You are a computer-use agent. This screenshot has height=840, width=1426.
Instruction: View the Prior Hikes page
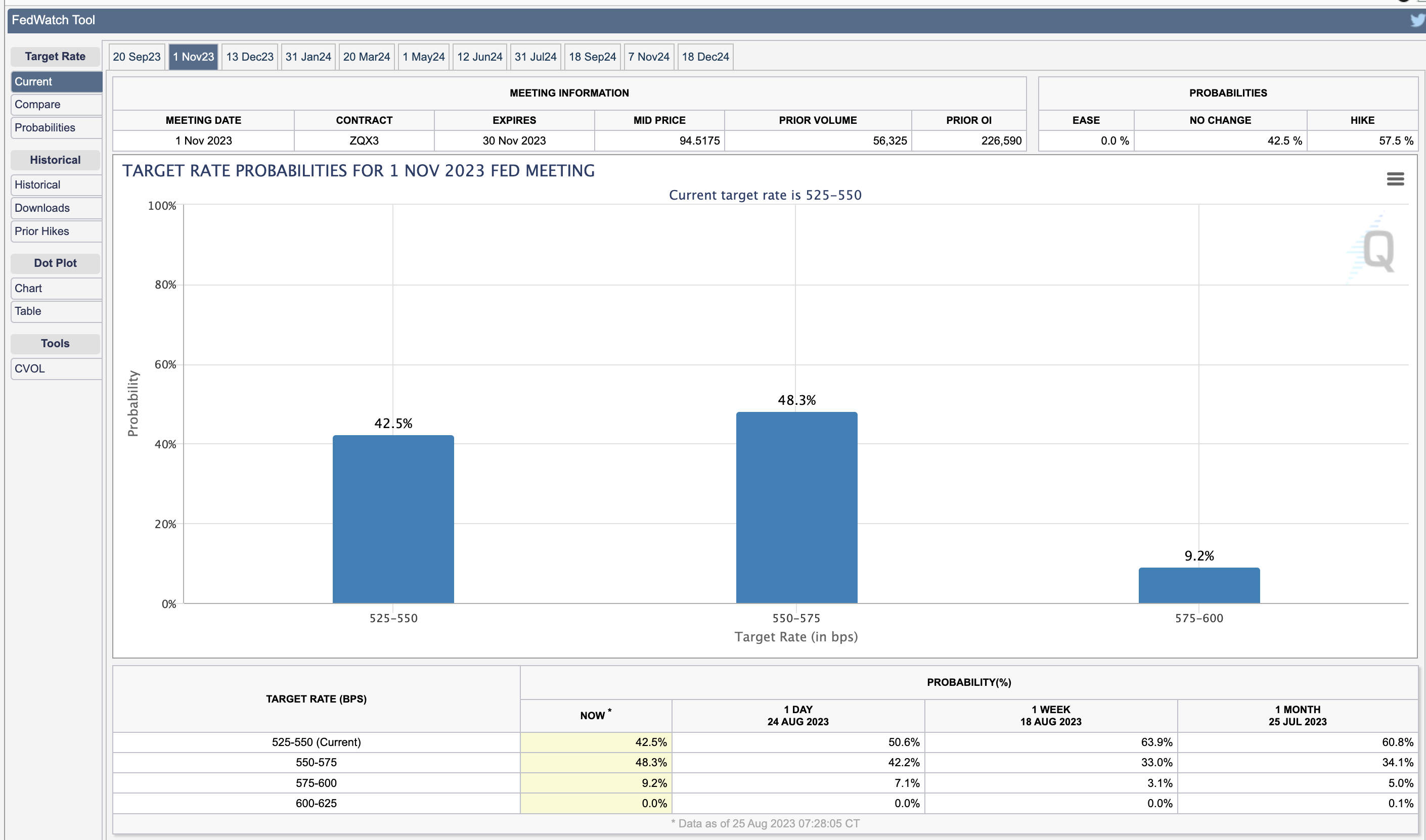tap(56, 231)
